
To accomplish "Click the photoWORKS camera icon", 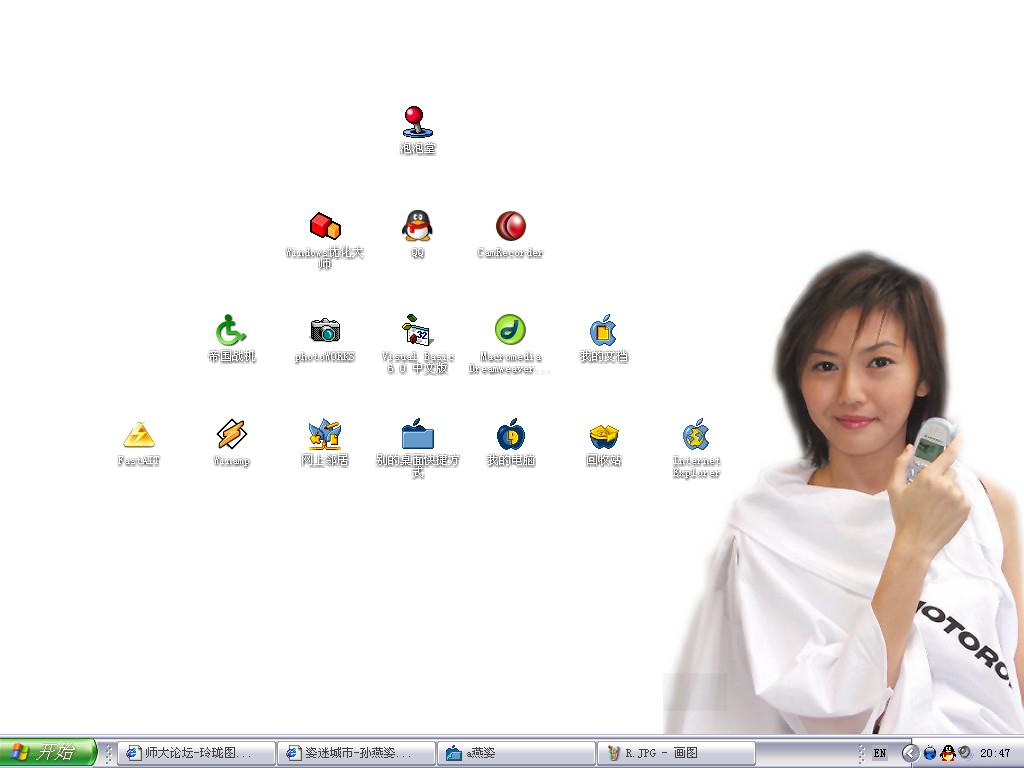I will [x=325, y=331].
